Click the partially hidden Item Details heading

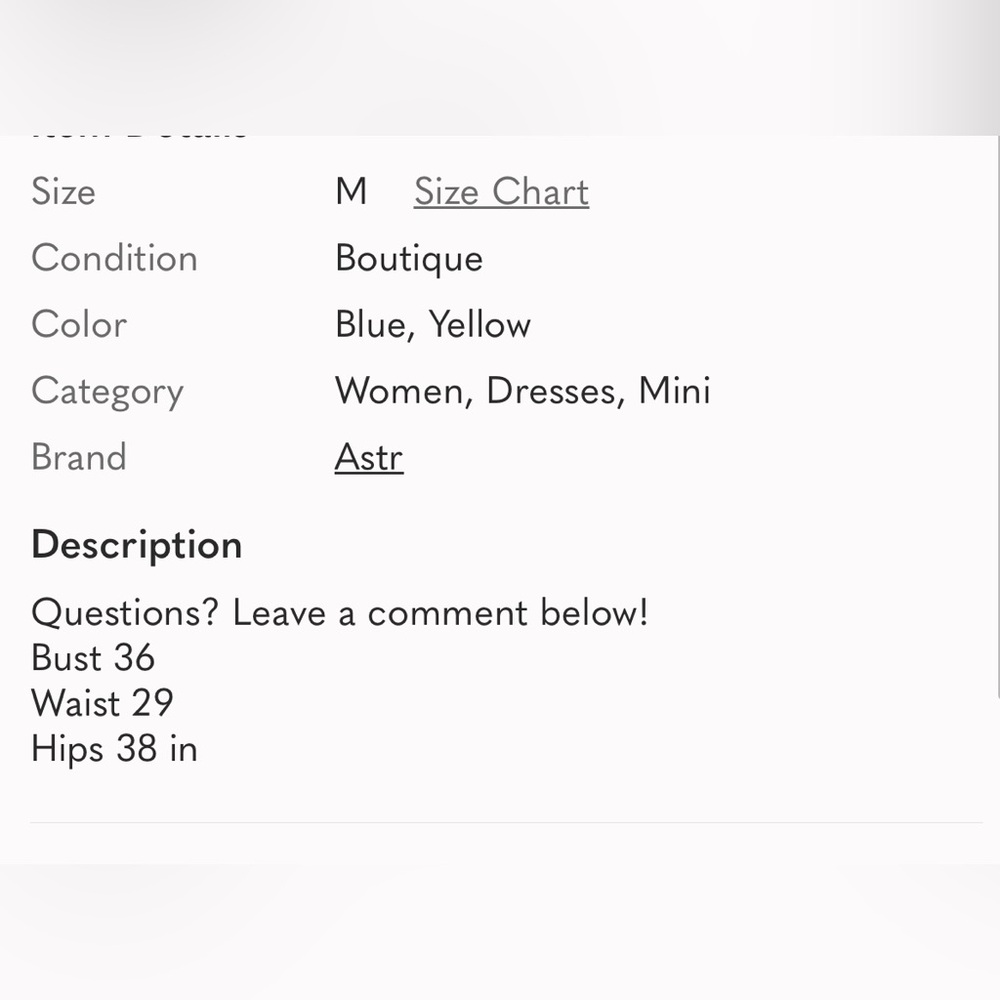click(139, 133)
